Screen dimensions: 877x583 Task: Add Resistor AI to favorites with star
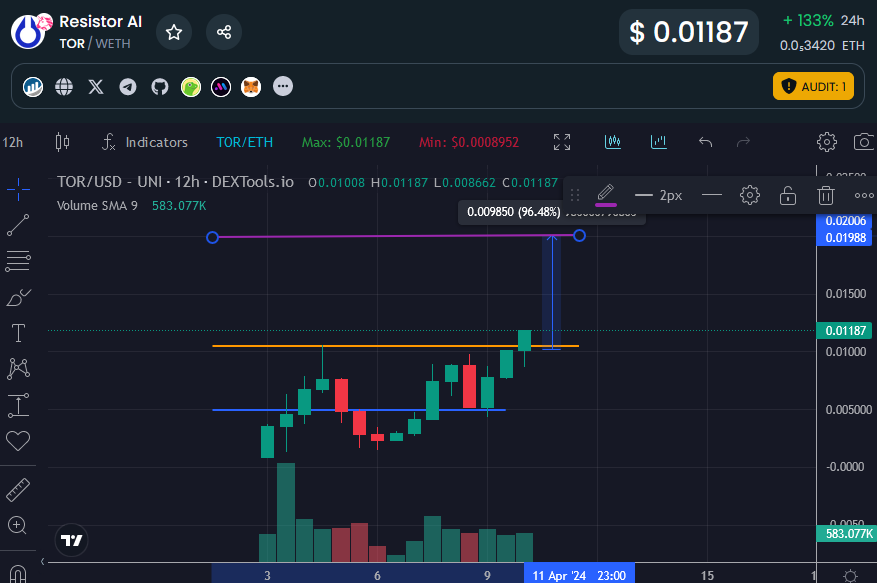point(174,32)
